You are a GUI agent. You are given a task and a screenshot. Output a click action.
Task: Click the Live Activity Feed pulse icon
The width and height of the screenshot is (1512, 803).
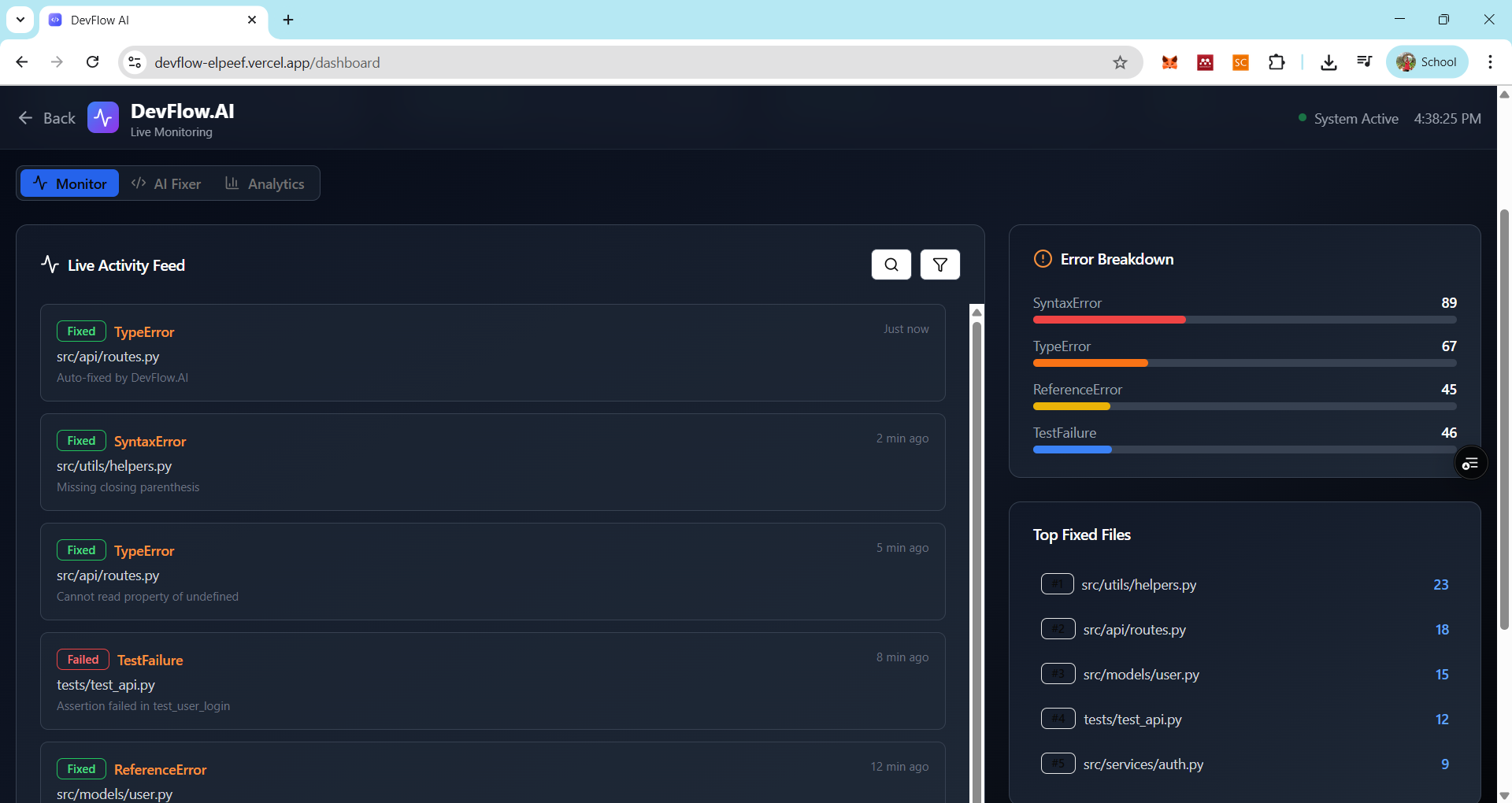pos(50,265)
